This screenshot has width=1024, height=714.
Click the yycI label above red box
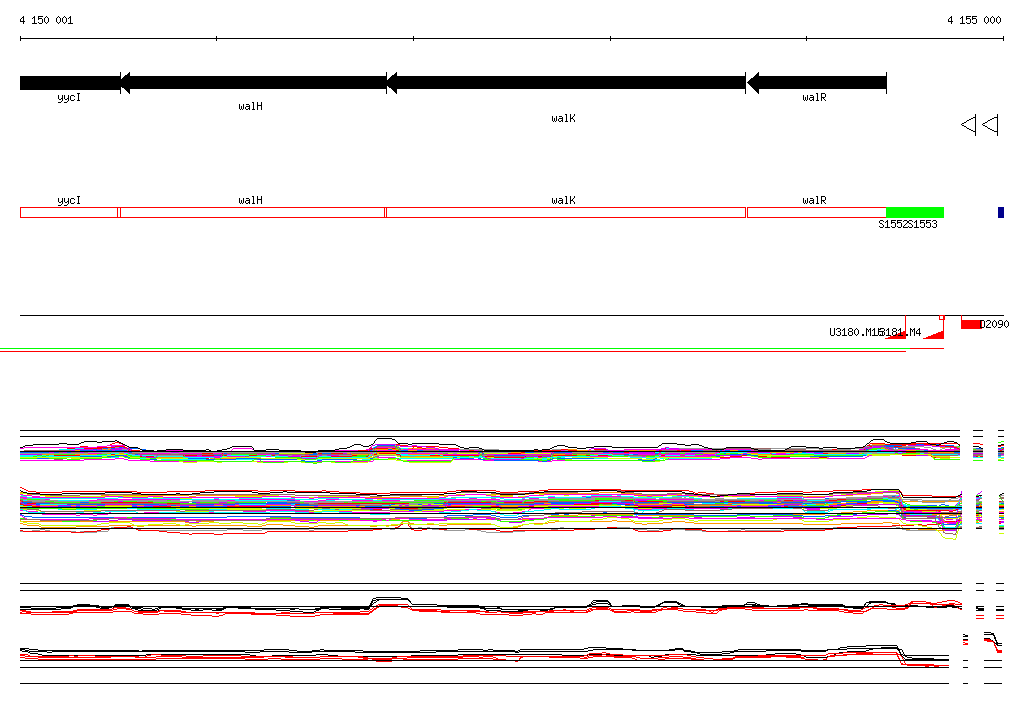(x=69, y=200)
